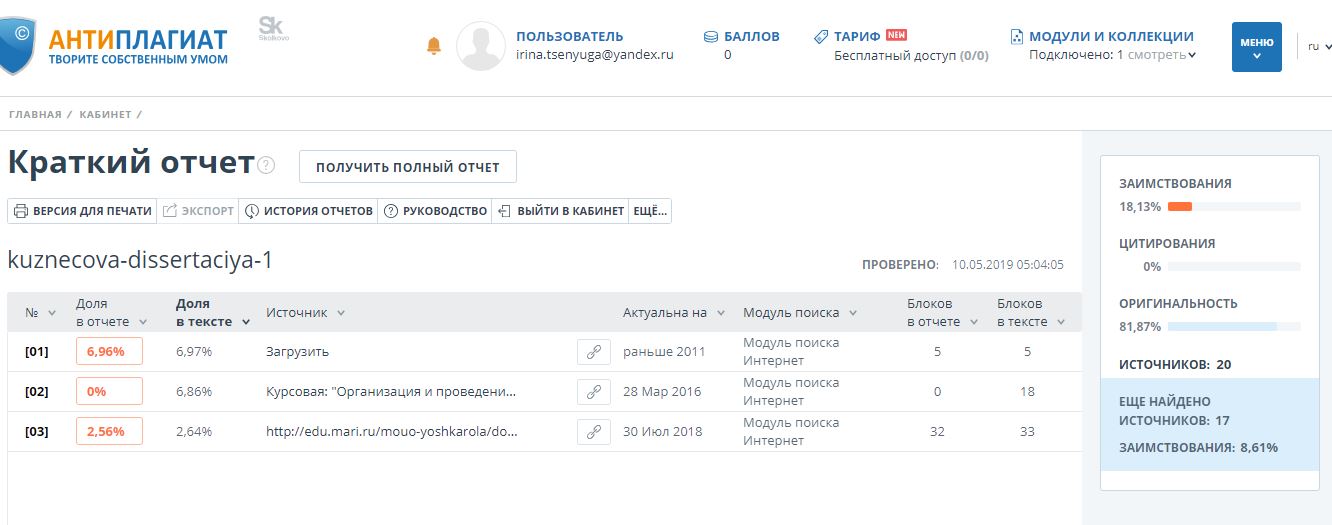Screen dimensions: 1332x525
Task: Click the orange Заимствования progress bar
Action: (x=1180, y=207)
